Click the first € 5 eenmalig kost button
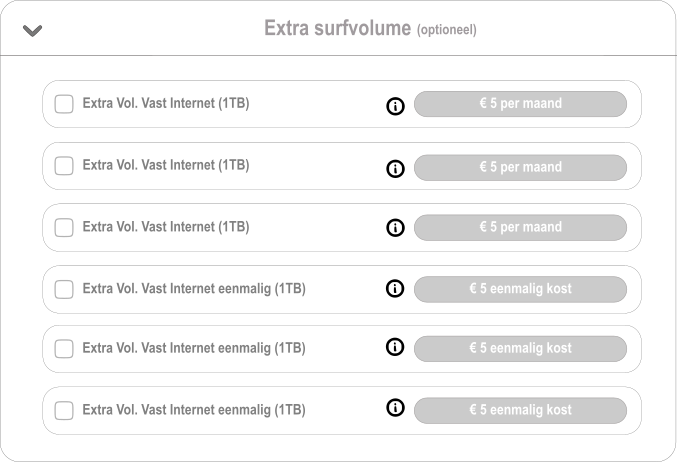The height and width of the screenshot is (462, 677). click(520, 289)
